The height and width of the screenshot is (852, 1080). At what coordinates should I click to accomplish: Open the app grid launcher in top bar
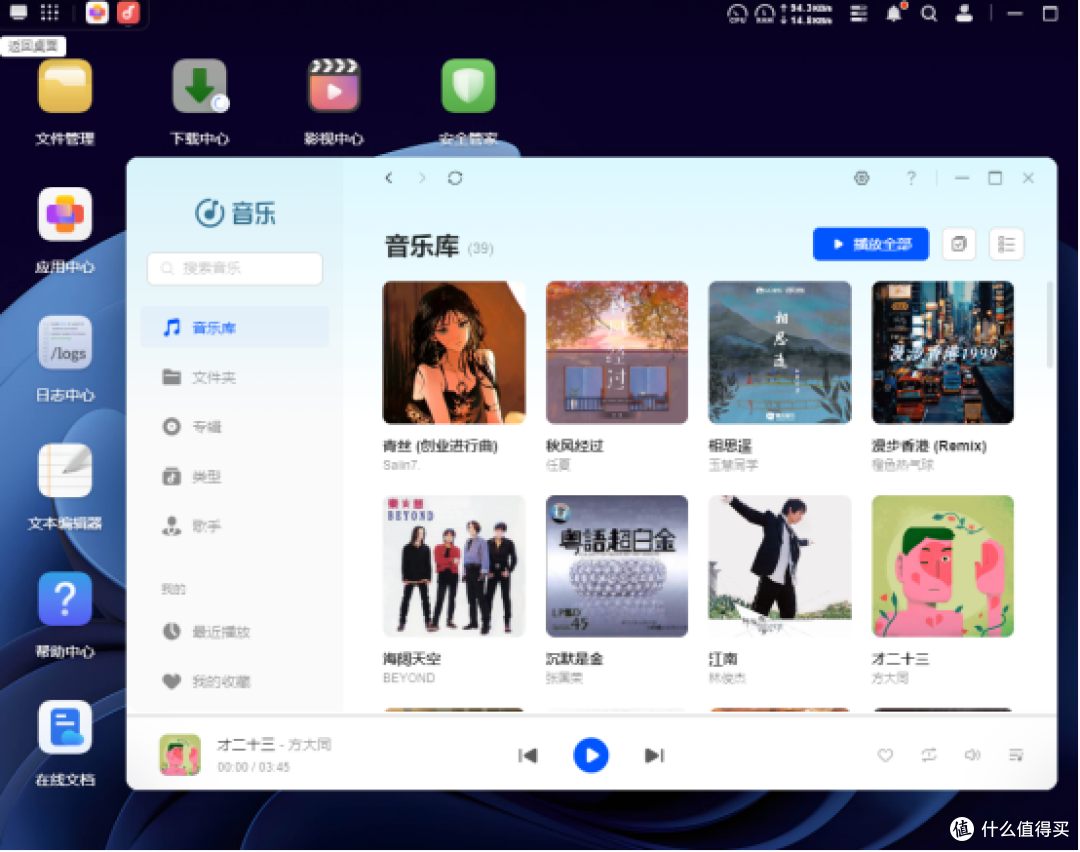coord(50,13)
